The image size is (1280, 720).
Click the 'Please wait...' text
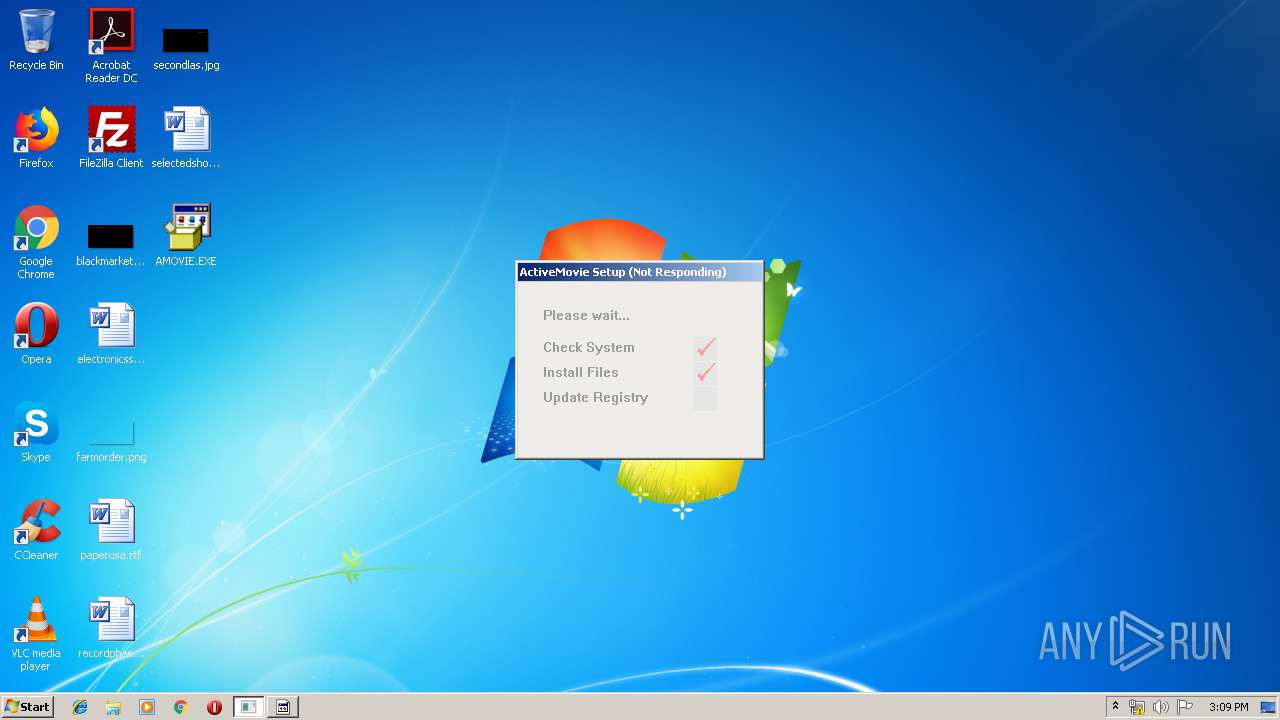click(586, 315)
